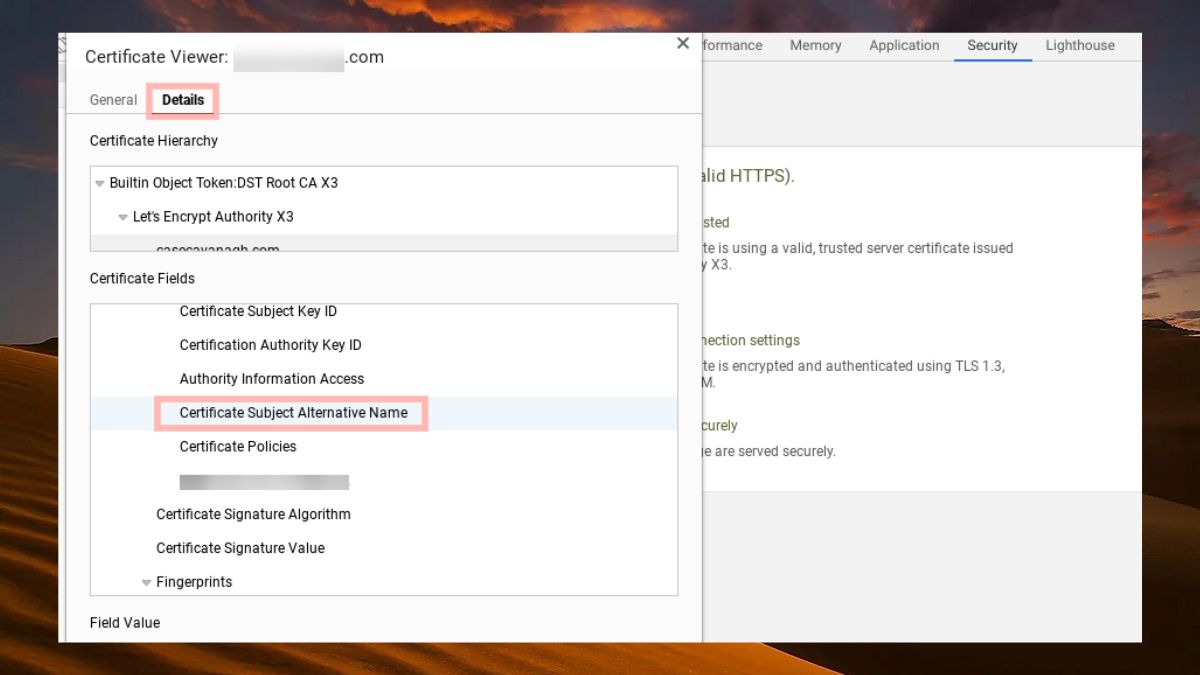Close the Certificate Viewer dialog

[x=683, y=43]
